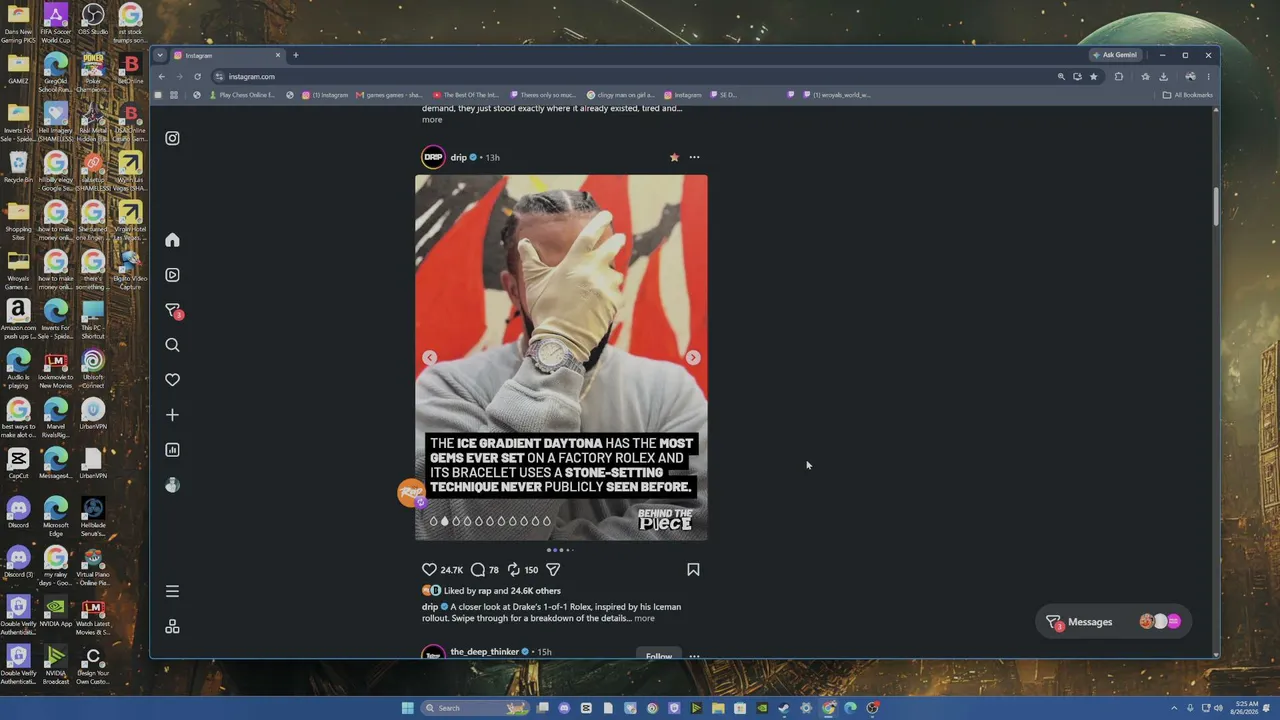Show hidden system tray icons
This screenshot has height=720, width=1280.
coord(1175,708)
